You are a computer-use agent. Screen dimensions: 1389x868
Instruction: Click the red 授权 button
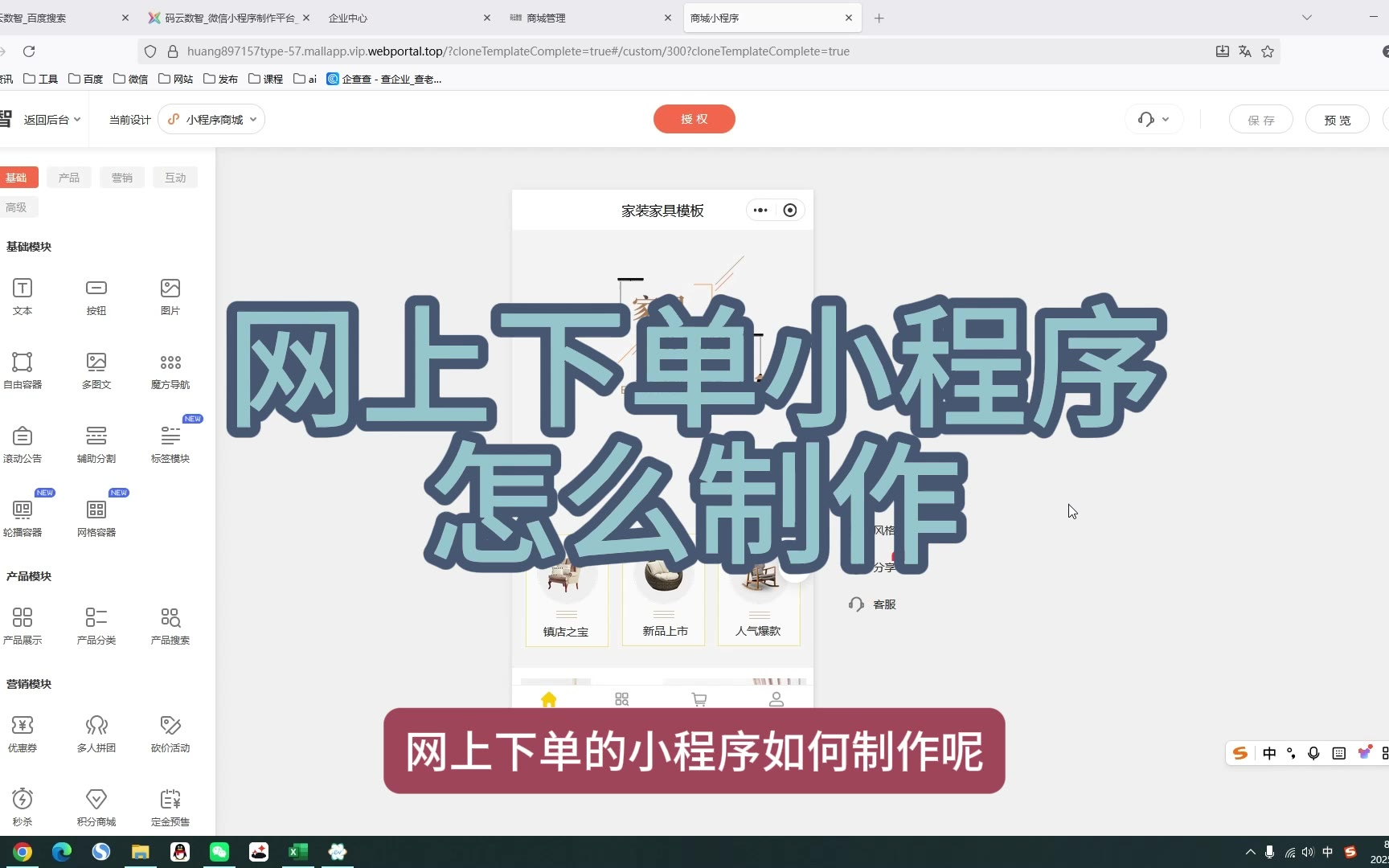694,119
